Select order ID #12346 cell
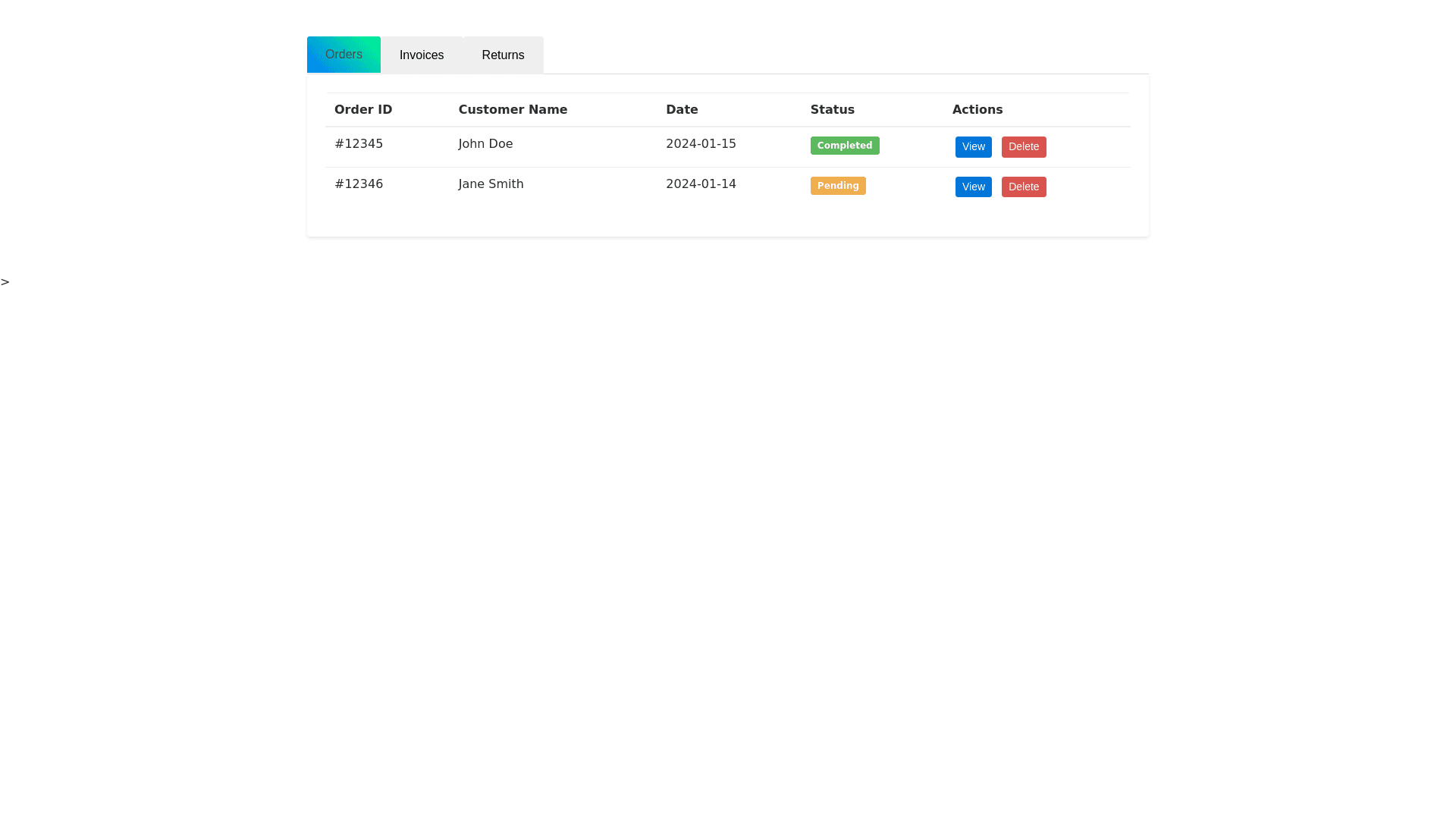The width and height of the screenshot is (1456, 819). (359, 184)
